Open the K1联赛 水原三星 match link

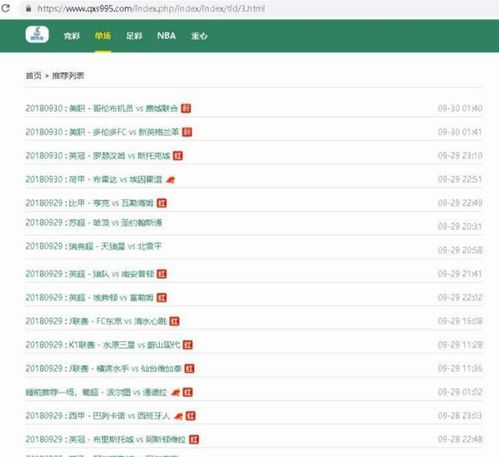pos(103,345)
